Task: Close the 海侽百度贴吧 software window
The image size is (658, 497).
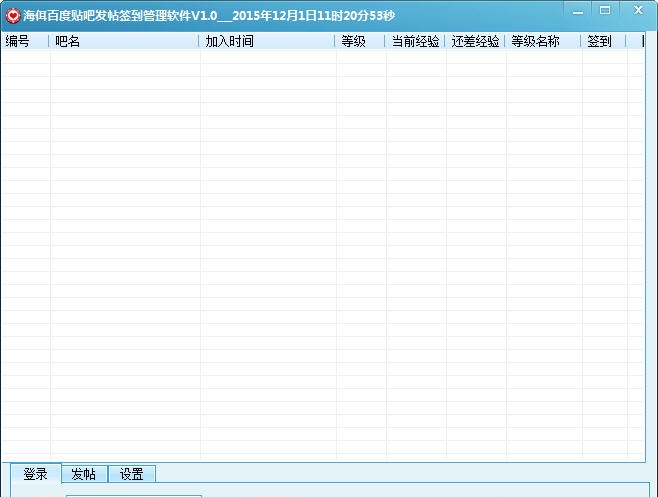Action: click(x=638, y=10)
